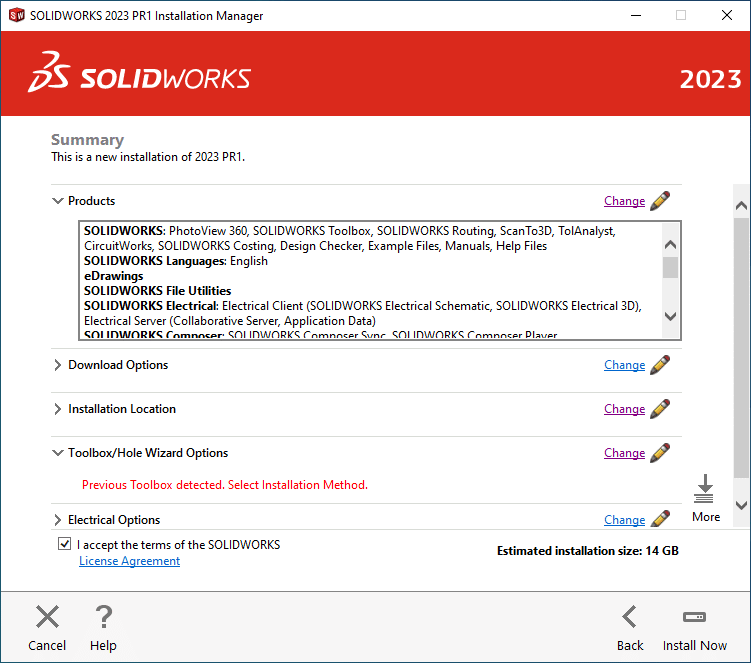
Task: Click the pencil icon for Toolbox/Hole Wizard Options
Action: coord(660,453)
